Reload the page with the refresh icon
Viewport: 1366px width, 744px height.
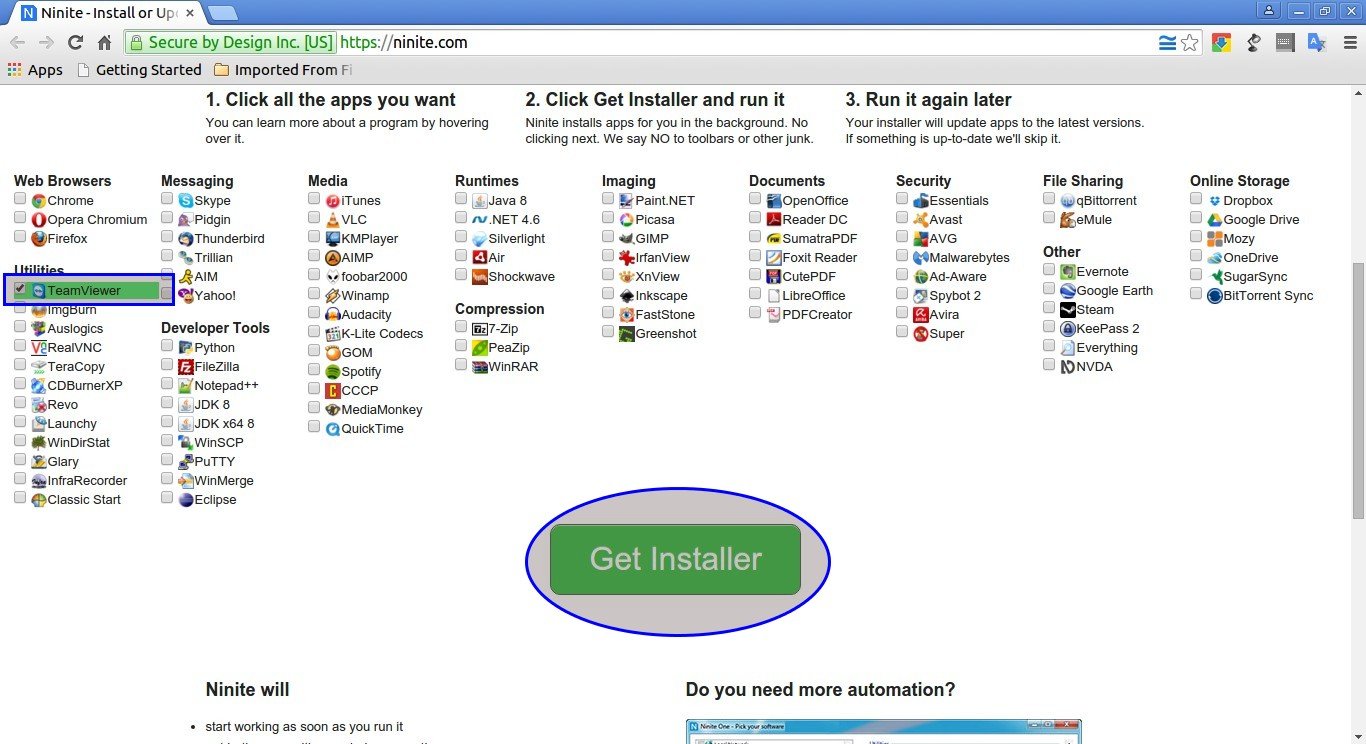(75, 42)
